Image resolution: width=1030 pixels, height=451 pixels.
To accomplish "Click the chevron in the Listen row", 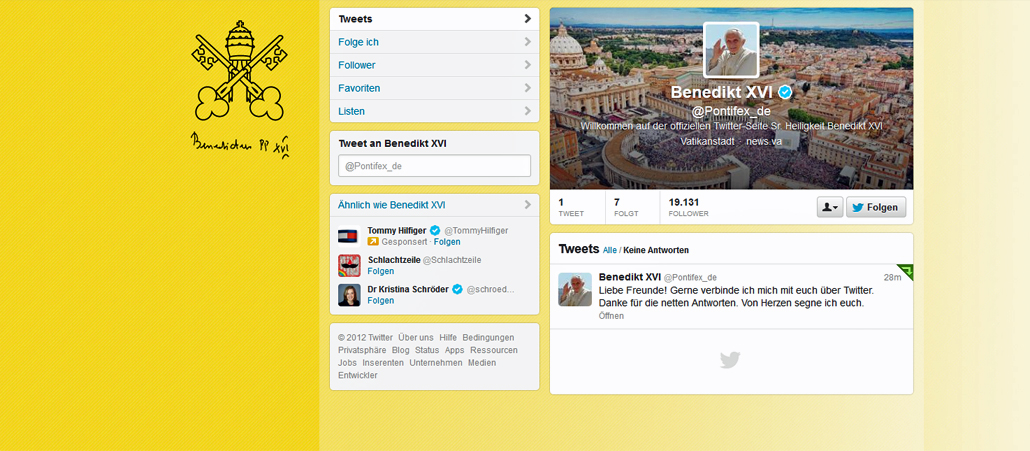I will (x=527, y=111).
